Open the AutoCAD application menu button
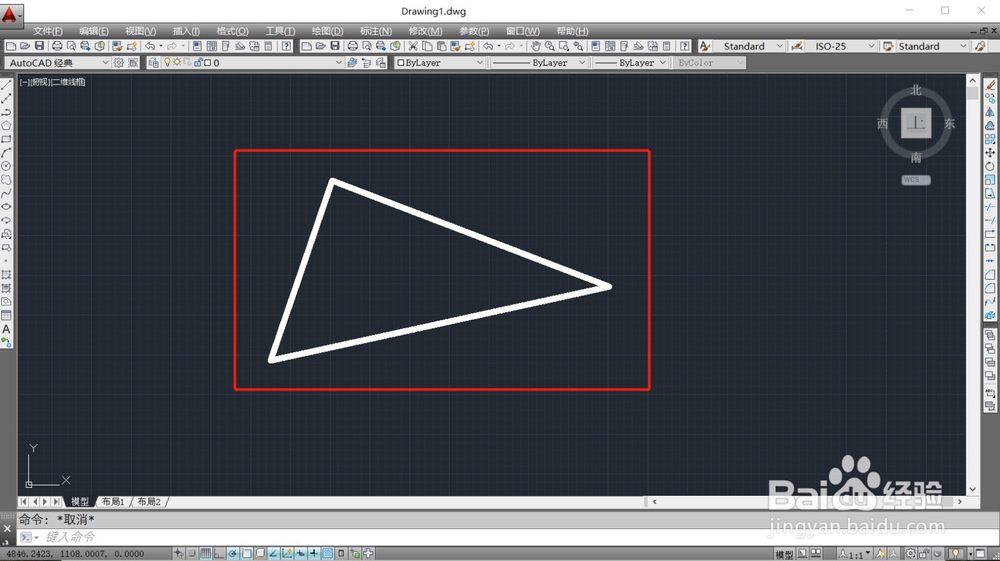This screenshot has height=561, width=1000. tap(11, 14)
